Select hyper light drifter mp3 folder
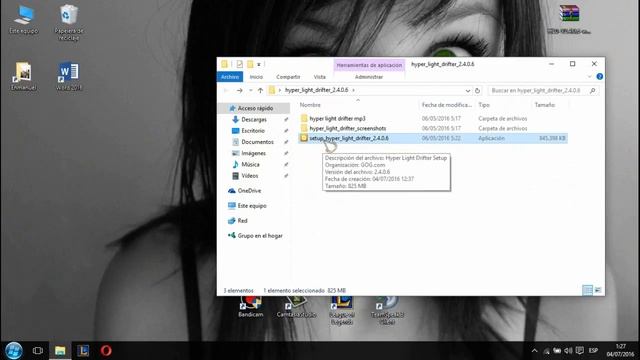 pyautogui.click(x=337, y=118)
